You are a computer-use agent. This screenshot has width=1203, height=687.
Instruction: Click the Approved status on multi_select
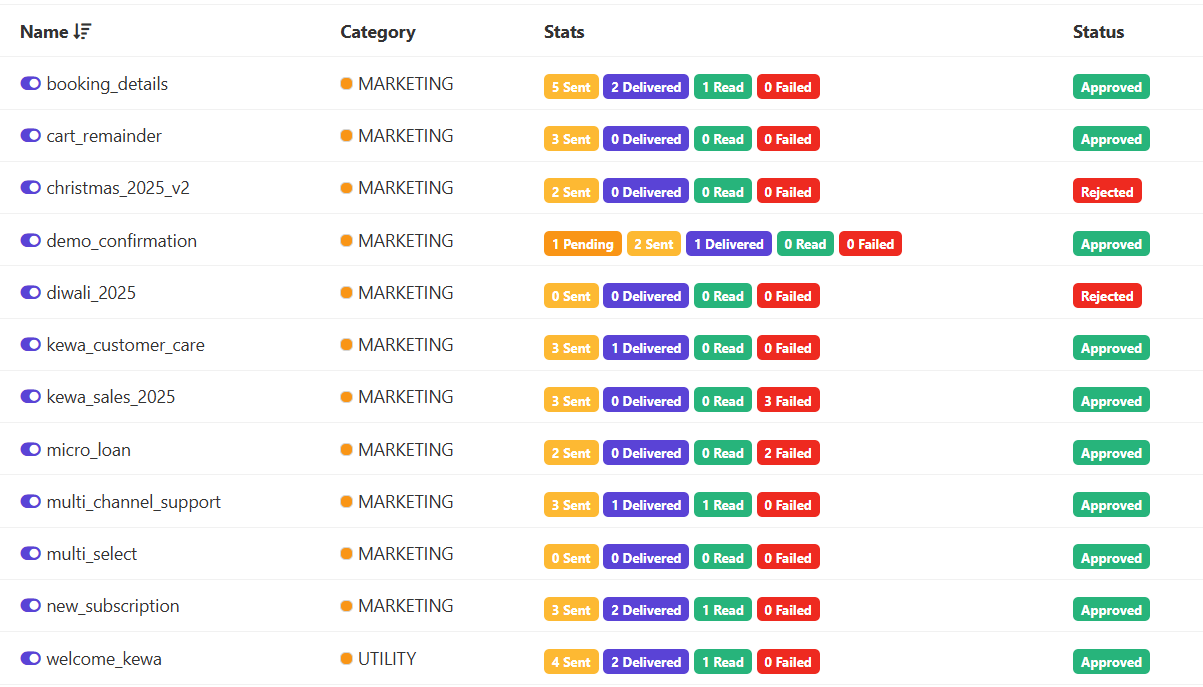tap(1111, 558)
